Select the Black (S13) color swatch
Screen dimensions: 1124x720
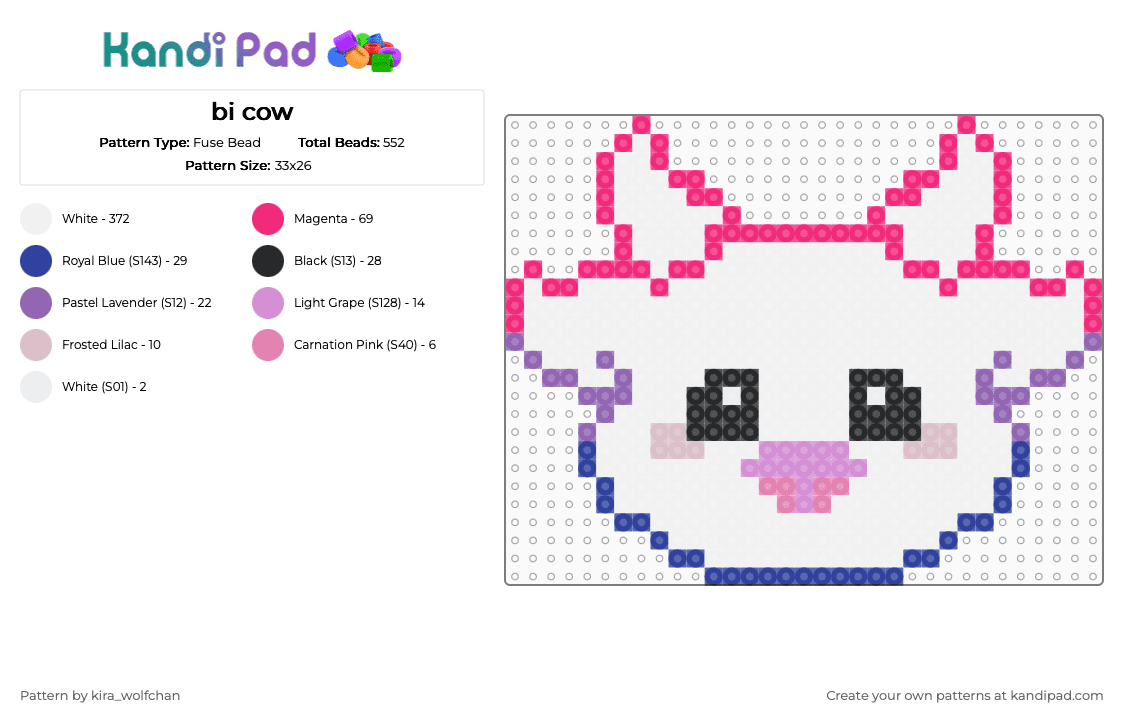[268, 261]
